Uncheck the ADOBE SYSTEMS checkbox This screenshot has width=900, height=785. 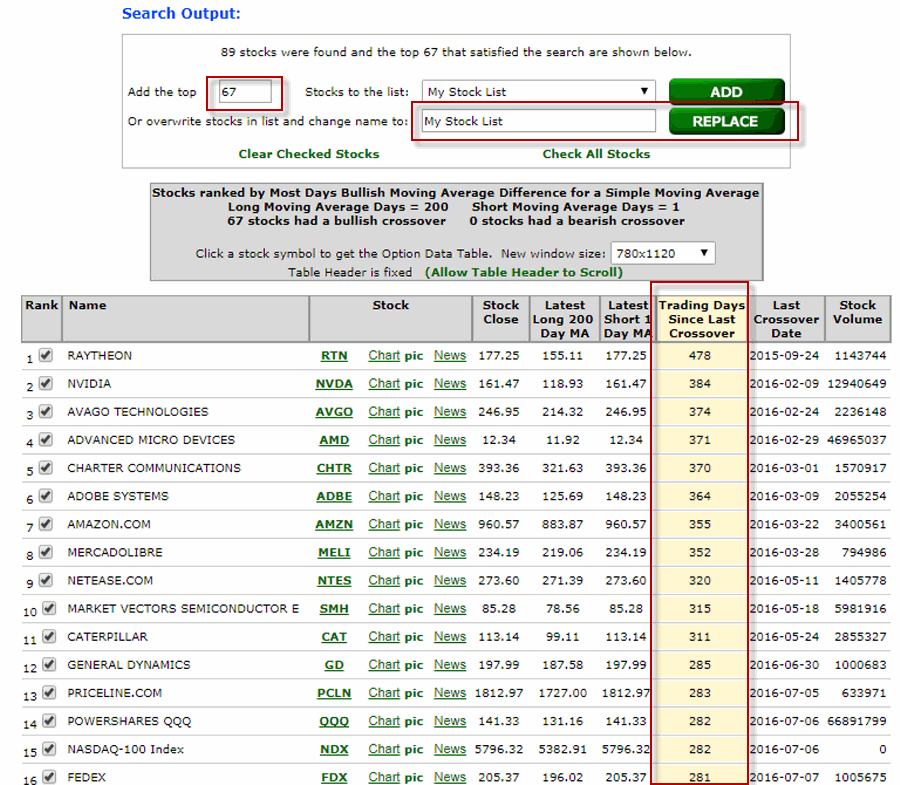[x=46, y=496]
